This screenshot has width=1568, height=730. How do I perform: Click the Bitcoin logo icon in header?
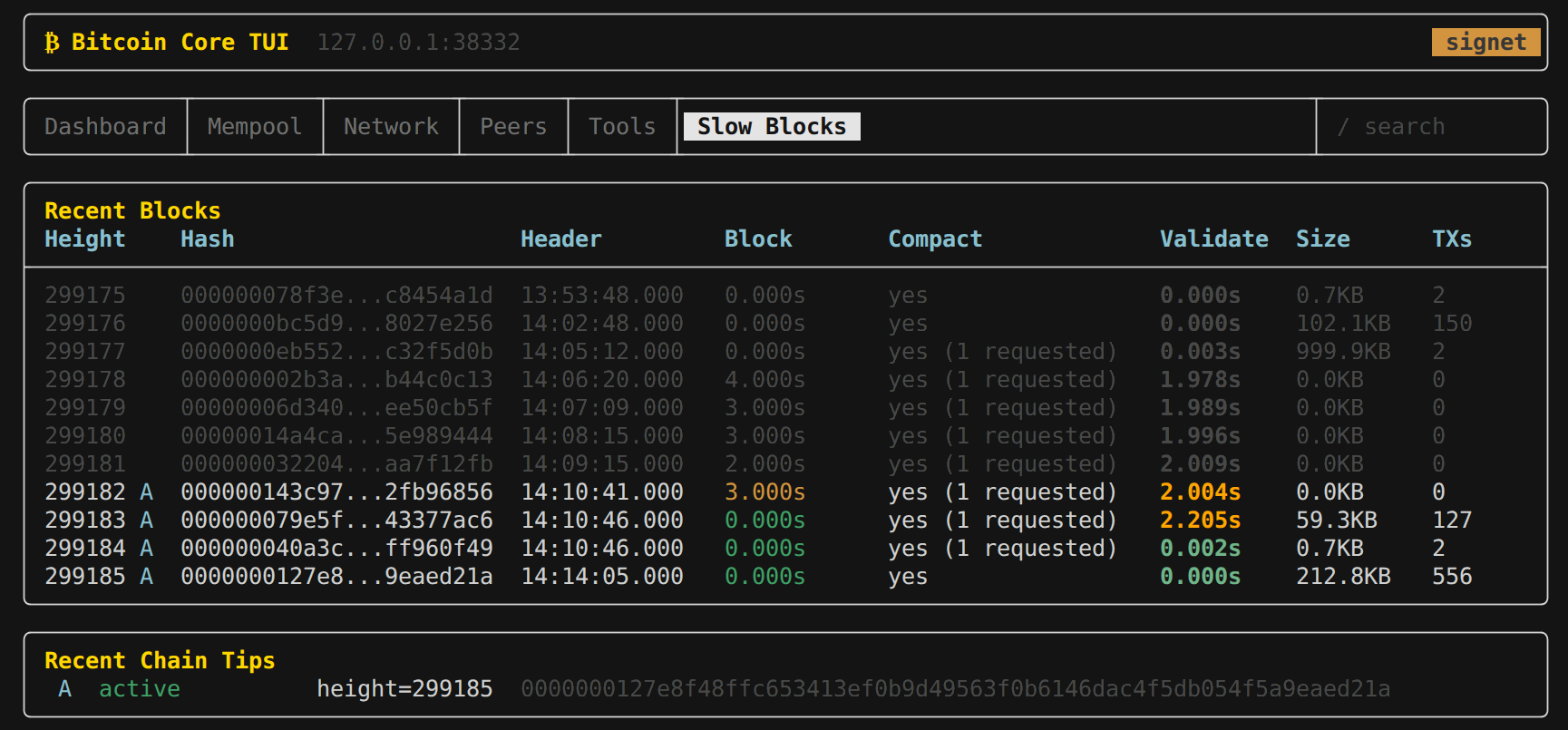(x=52, y=43)
